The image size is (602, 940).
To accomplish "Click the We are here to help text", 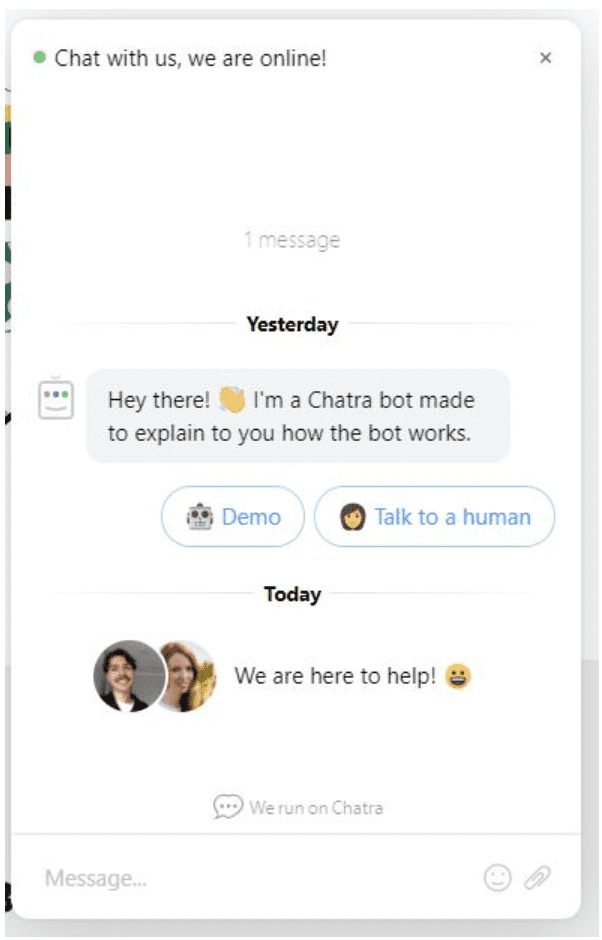I will pyautogui.click(x=335, y=676).
